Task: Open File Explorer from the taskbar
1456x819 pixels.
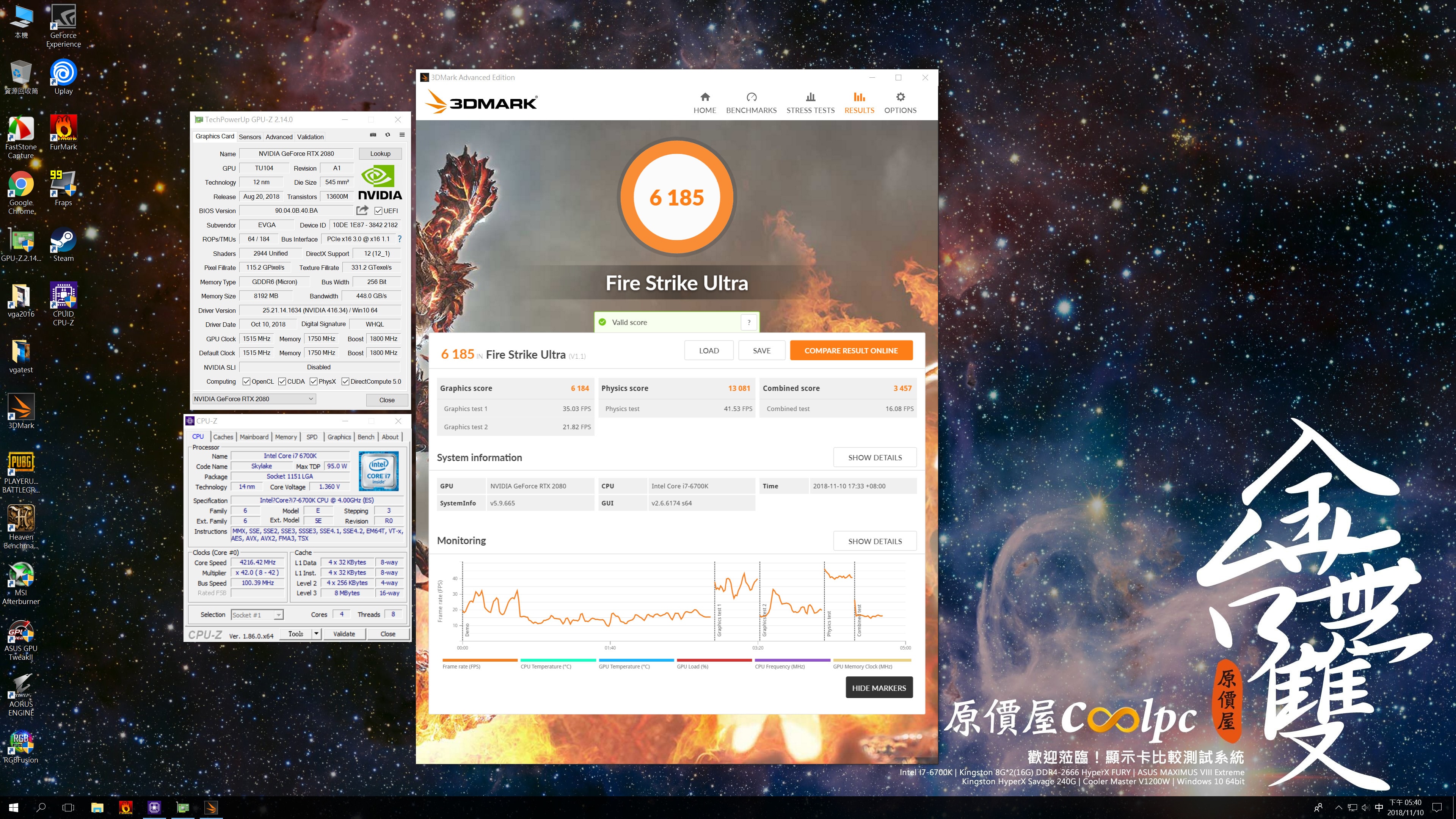Action: [97, 807]
